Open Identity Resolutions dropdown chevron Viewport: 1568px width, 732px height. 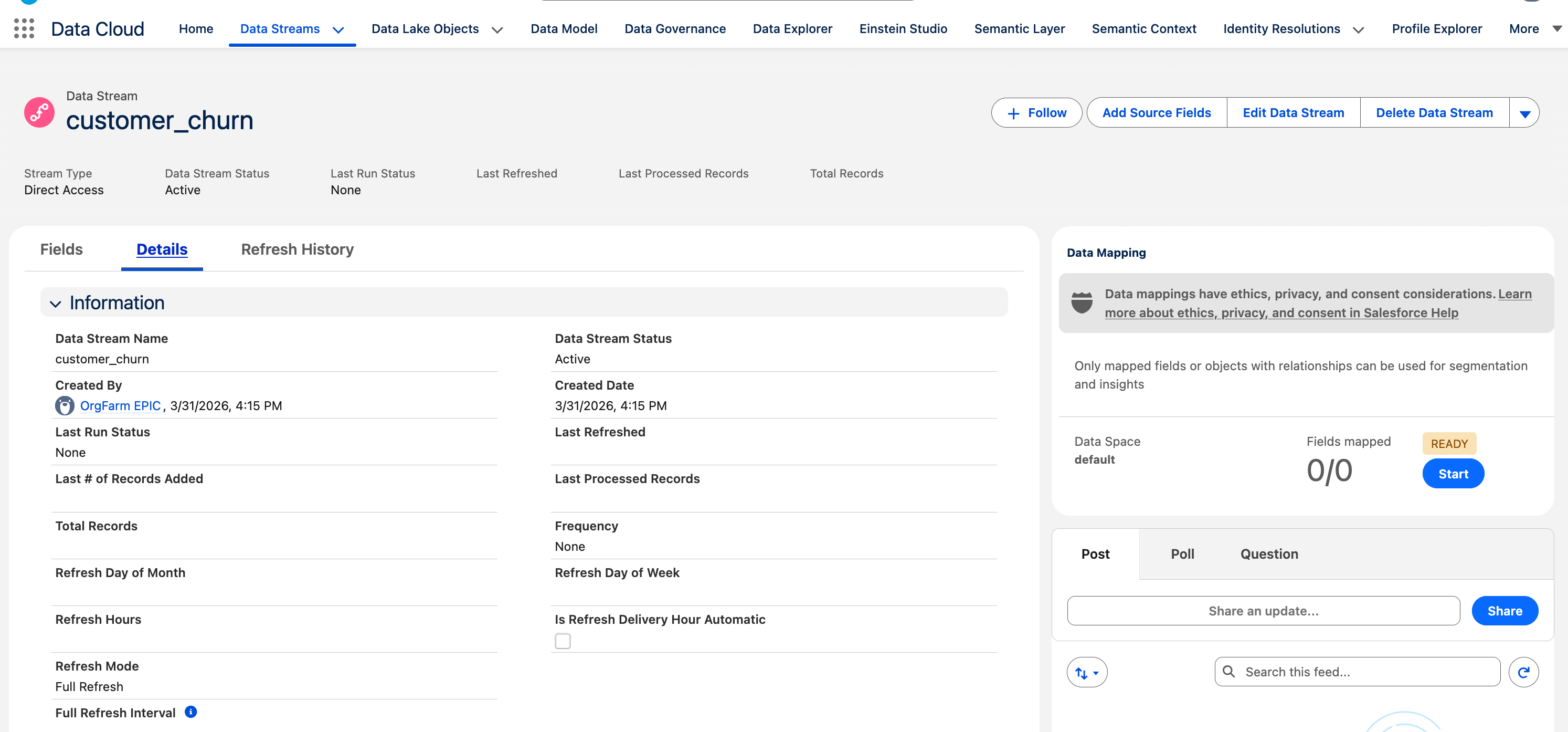(x=1359, y=30)
